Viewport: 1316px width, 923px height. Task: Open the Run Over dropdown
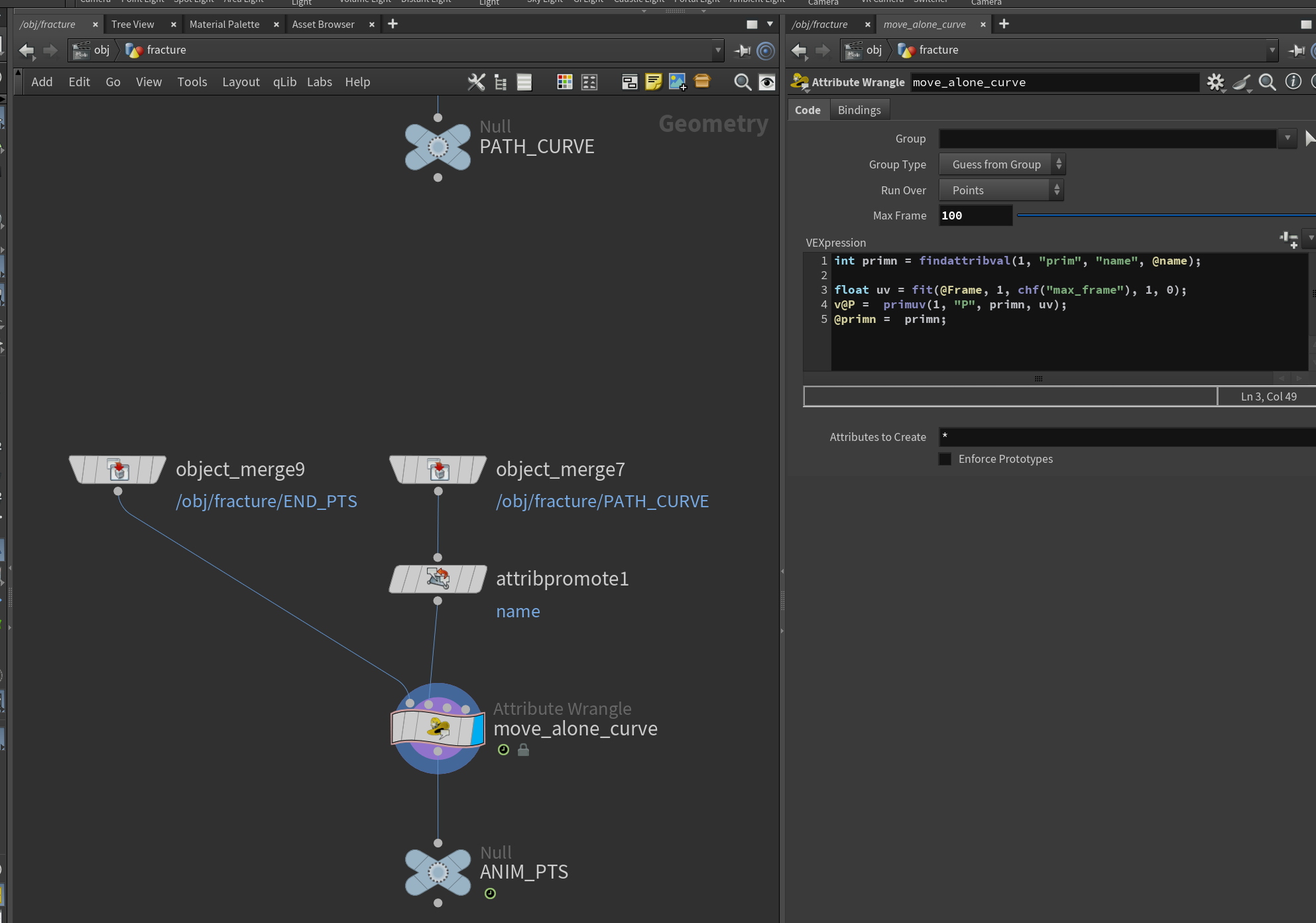[x=1001, y=190]
